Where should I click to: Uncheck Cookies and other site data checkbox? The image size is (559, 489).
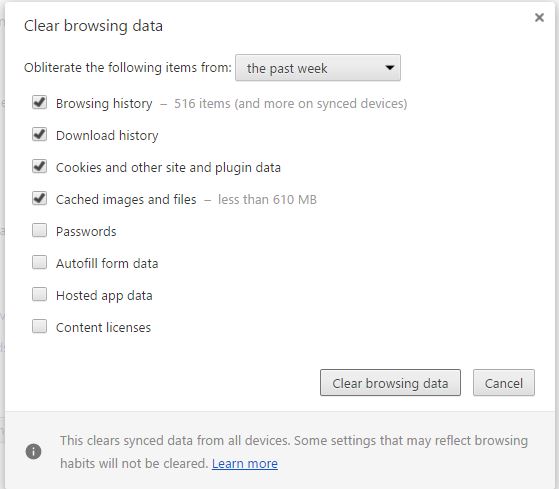pyautogui.click(x=39, y=167)
